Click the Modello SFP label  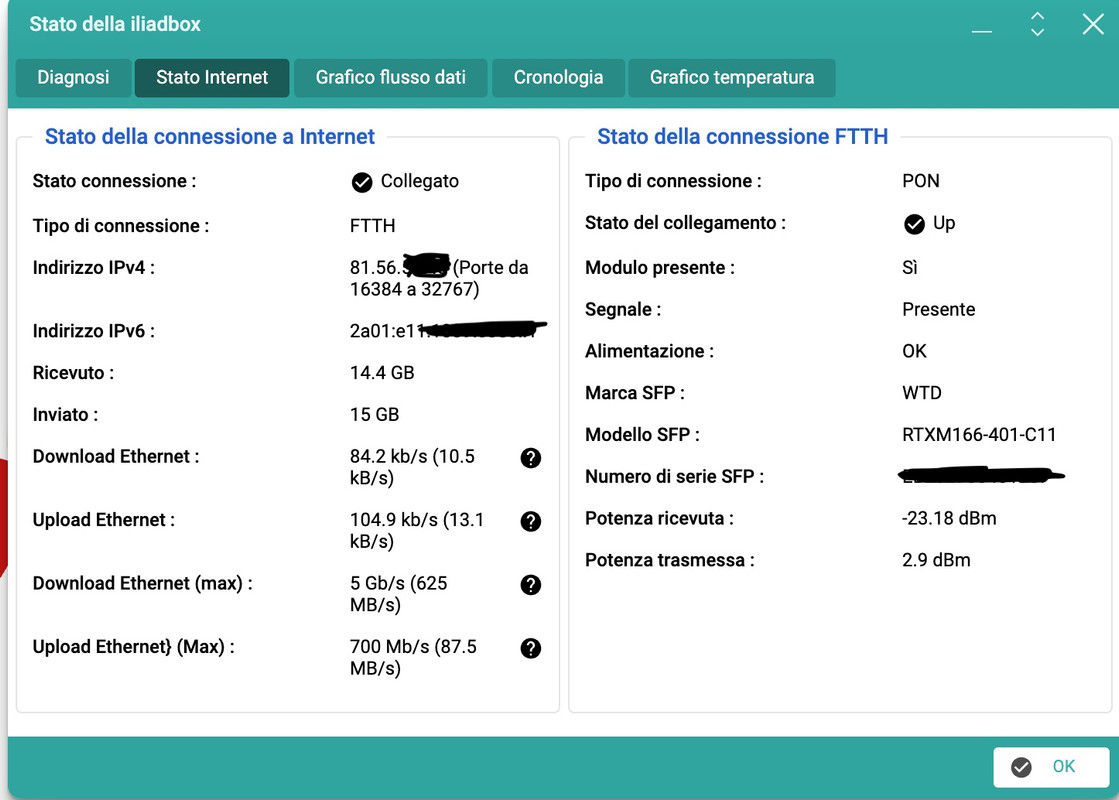[x=642, y=435]
